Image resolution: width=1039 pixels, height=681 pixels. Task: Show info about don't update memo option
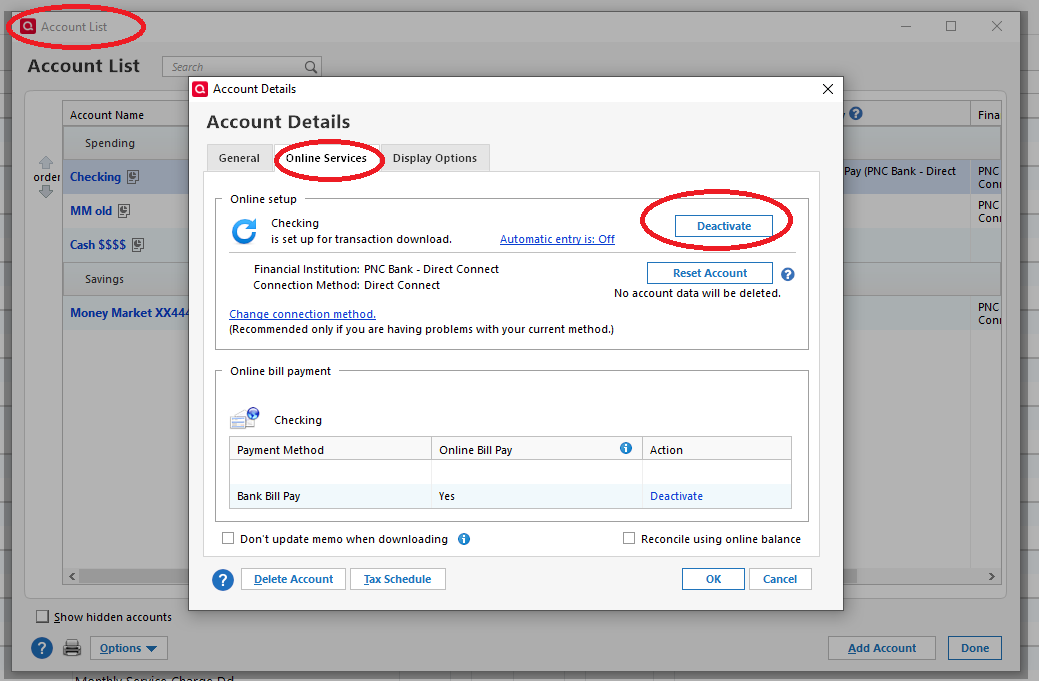tap(464, 539)
